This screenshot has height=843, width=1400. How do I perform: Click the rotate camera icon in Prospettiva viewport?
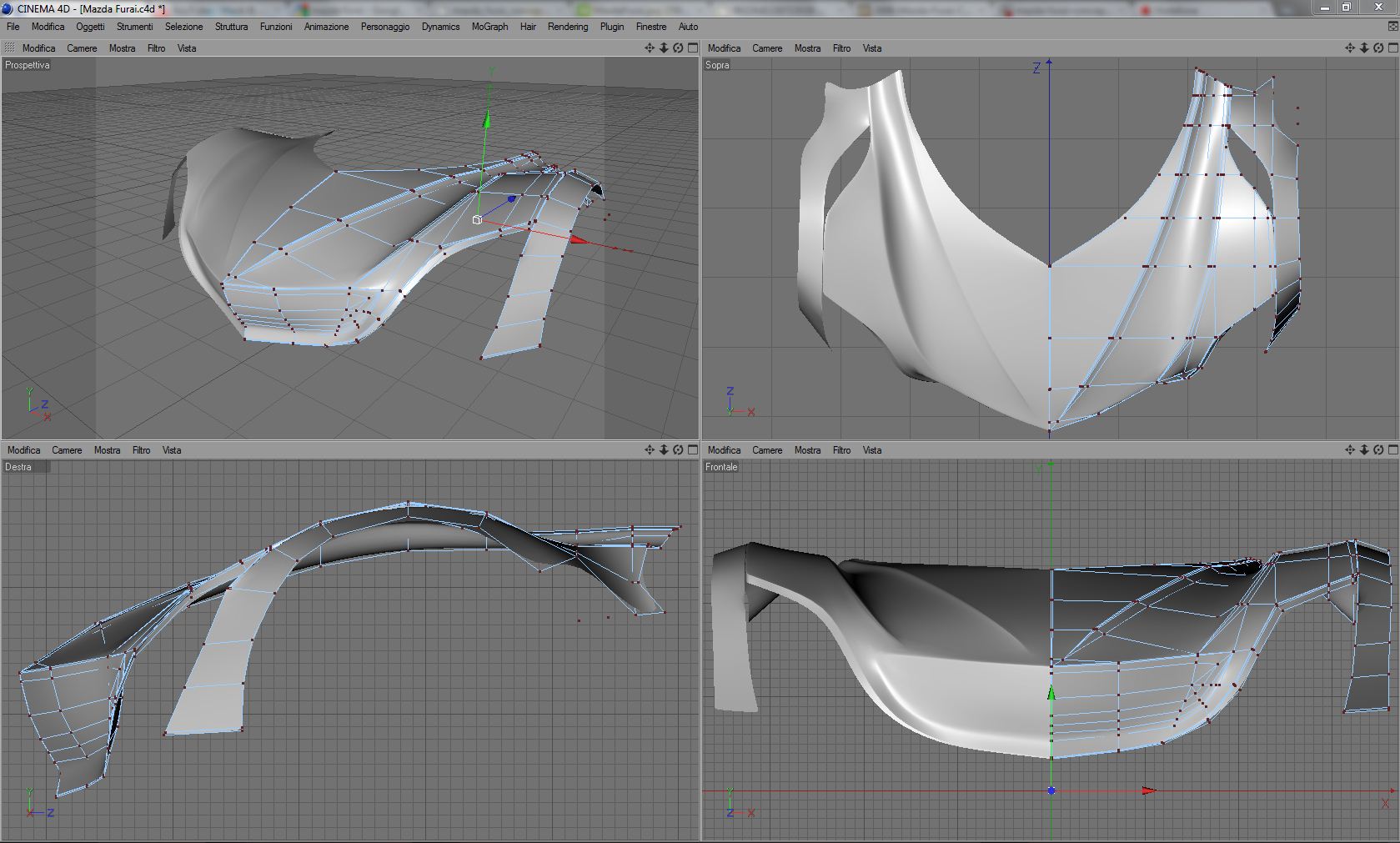click(678, 48)
